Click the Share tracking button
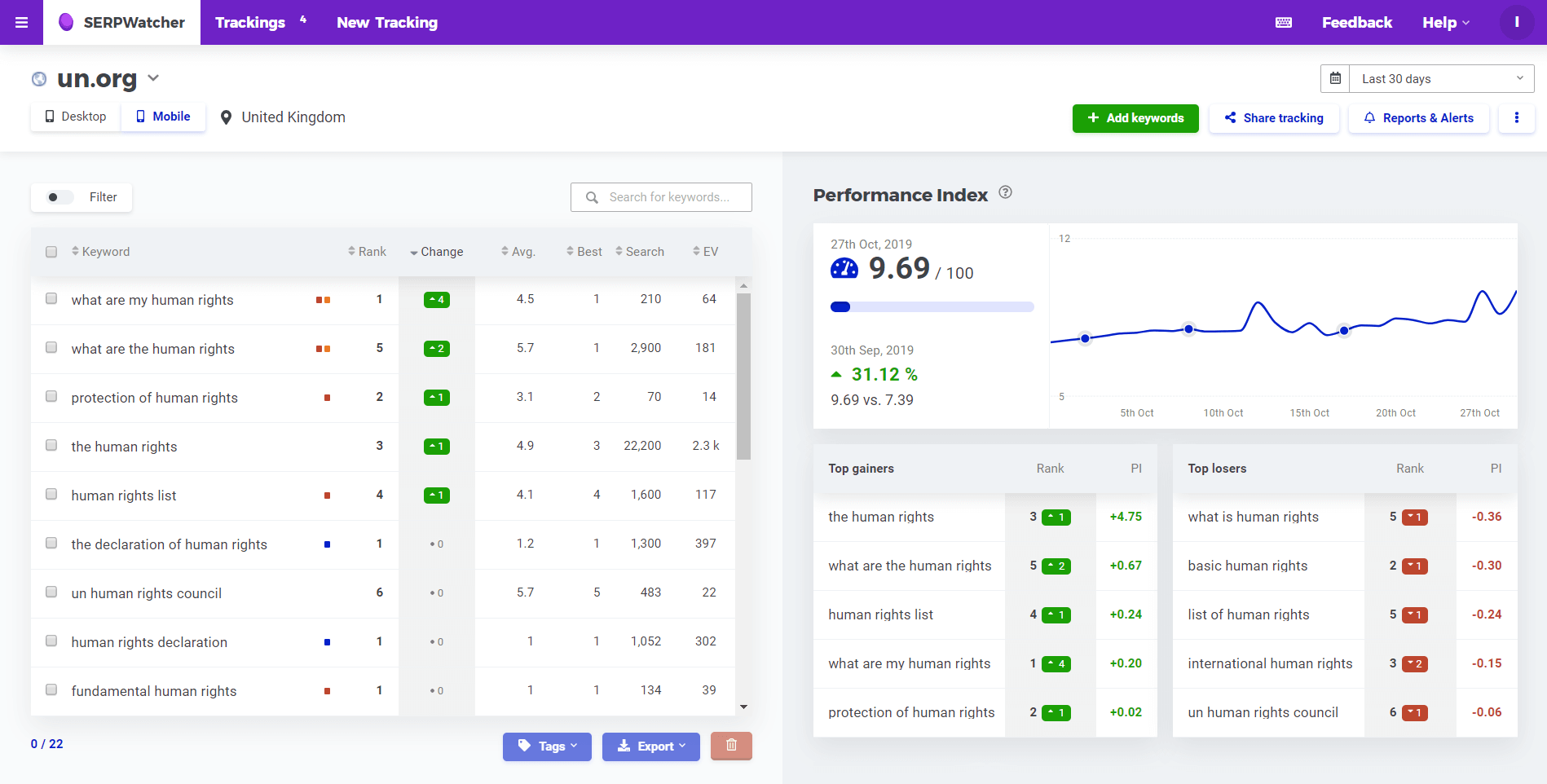This screenshot has width=1547, height=784. click(1274, 118)
